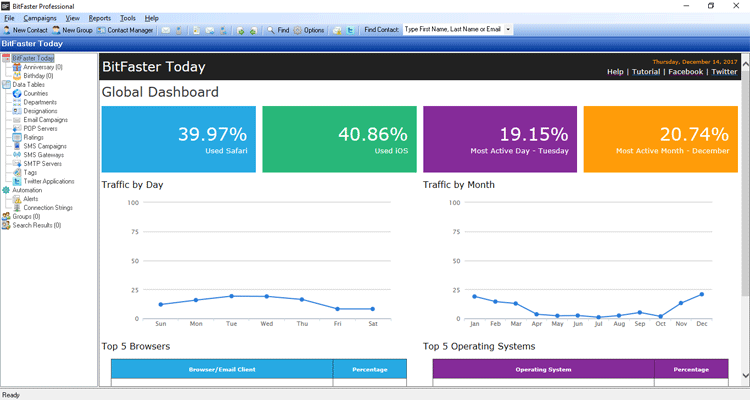Click the blue Used Safari tile
750x400 pixels.
(178, 139)
